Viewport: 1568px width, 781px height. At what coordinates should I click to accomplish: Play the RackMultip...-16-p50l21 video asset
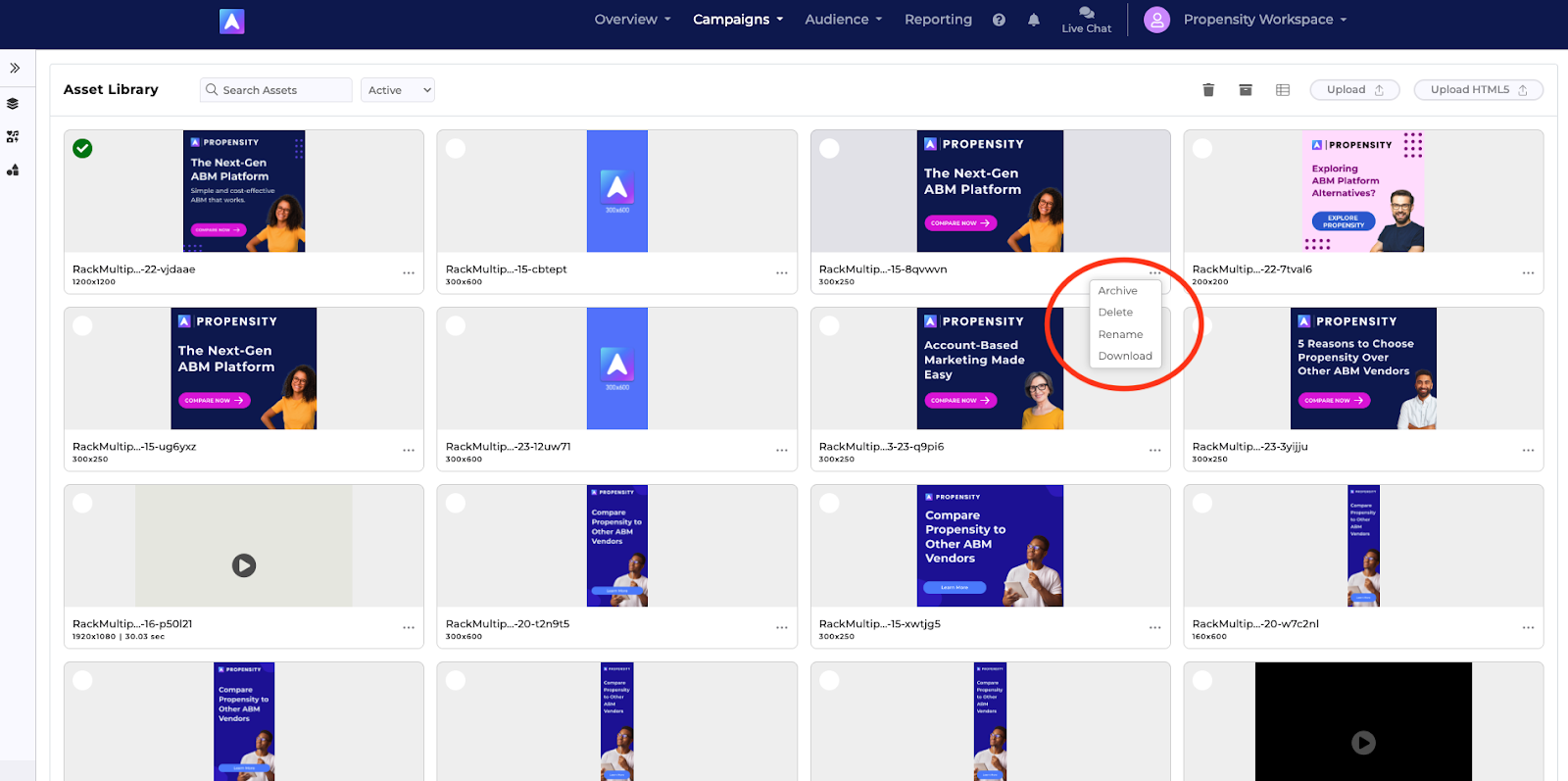pyautogui.click(x=244, y=565)
